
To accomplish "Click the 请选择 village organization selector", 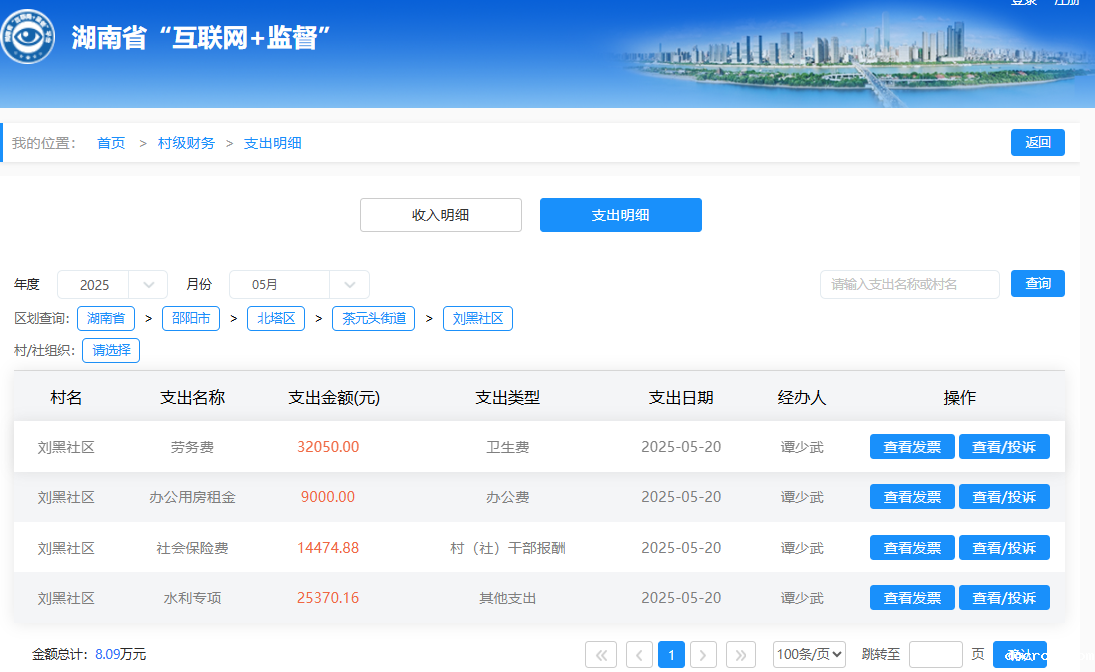I will (111, 350).
